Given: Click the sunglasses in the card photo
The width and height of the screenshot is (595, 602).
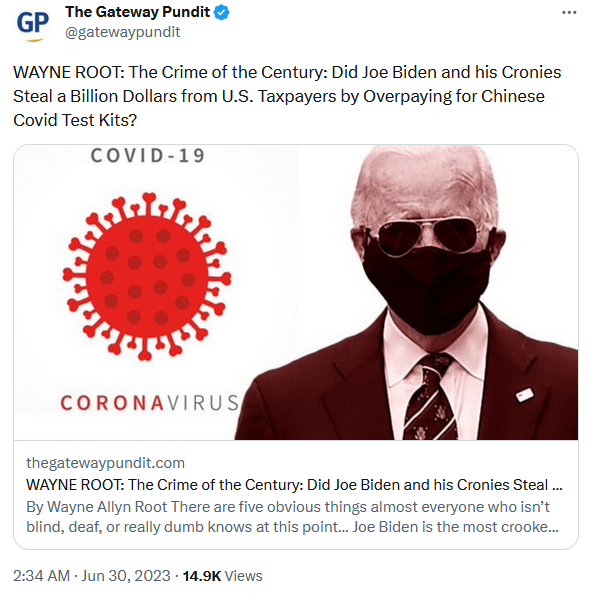Looking at the screenshot, I should [427, 236].
